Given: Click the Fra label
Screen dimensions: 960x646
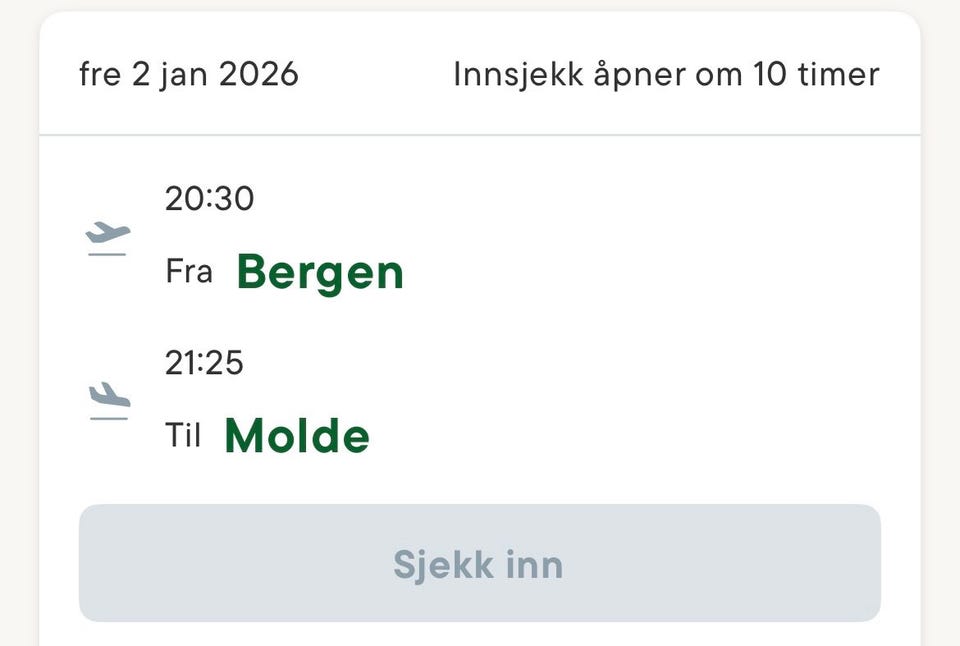Looking at the screenshot, I should coord(189,272).
